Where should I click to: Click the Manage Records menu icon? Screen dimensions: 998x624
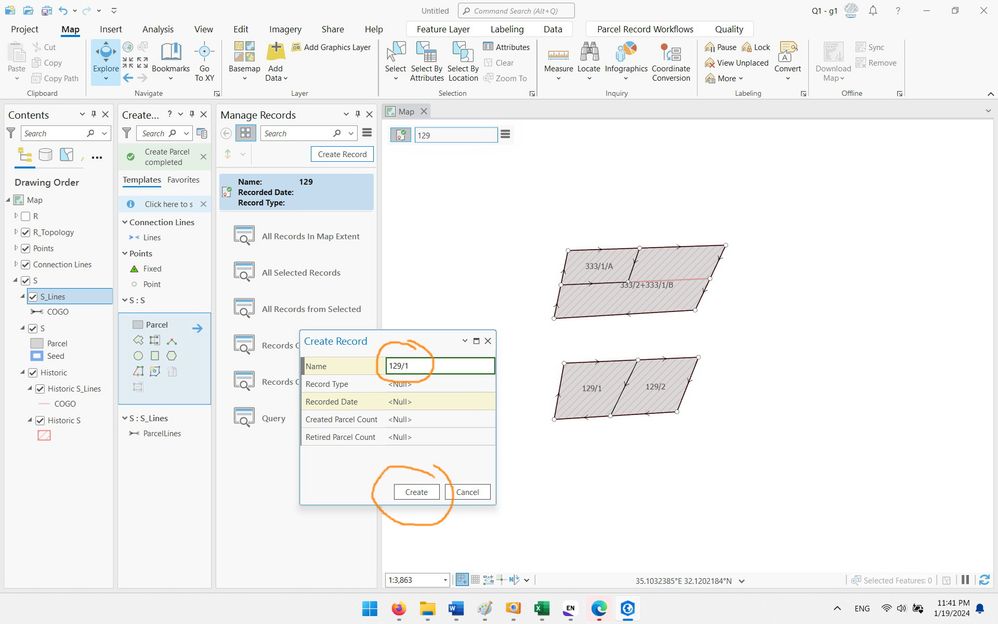tap(367, 133)
